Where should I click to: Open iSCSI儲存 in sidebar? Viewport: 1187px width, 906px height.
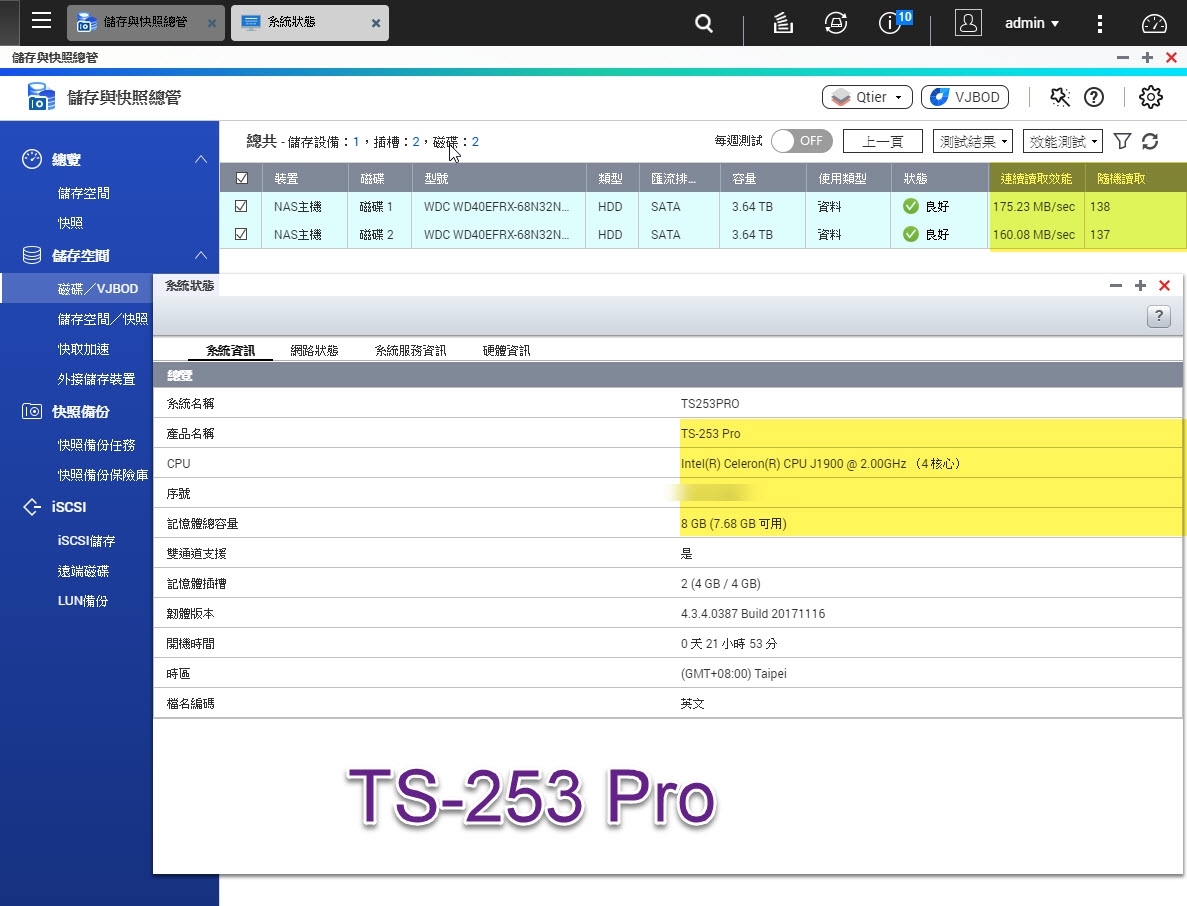[86, 540]
